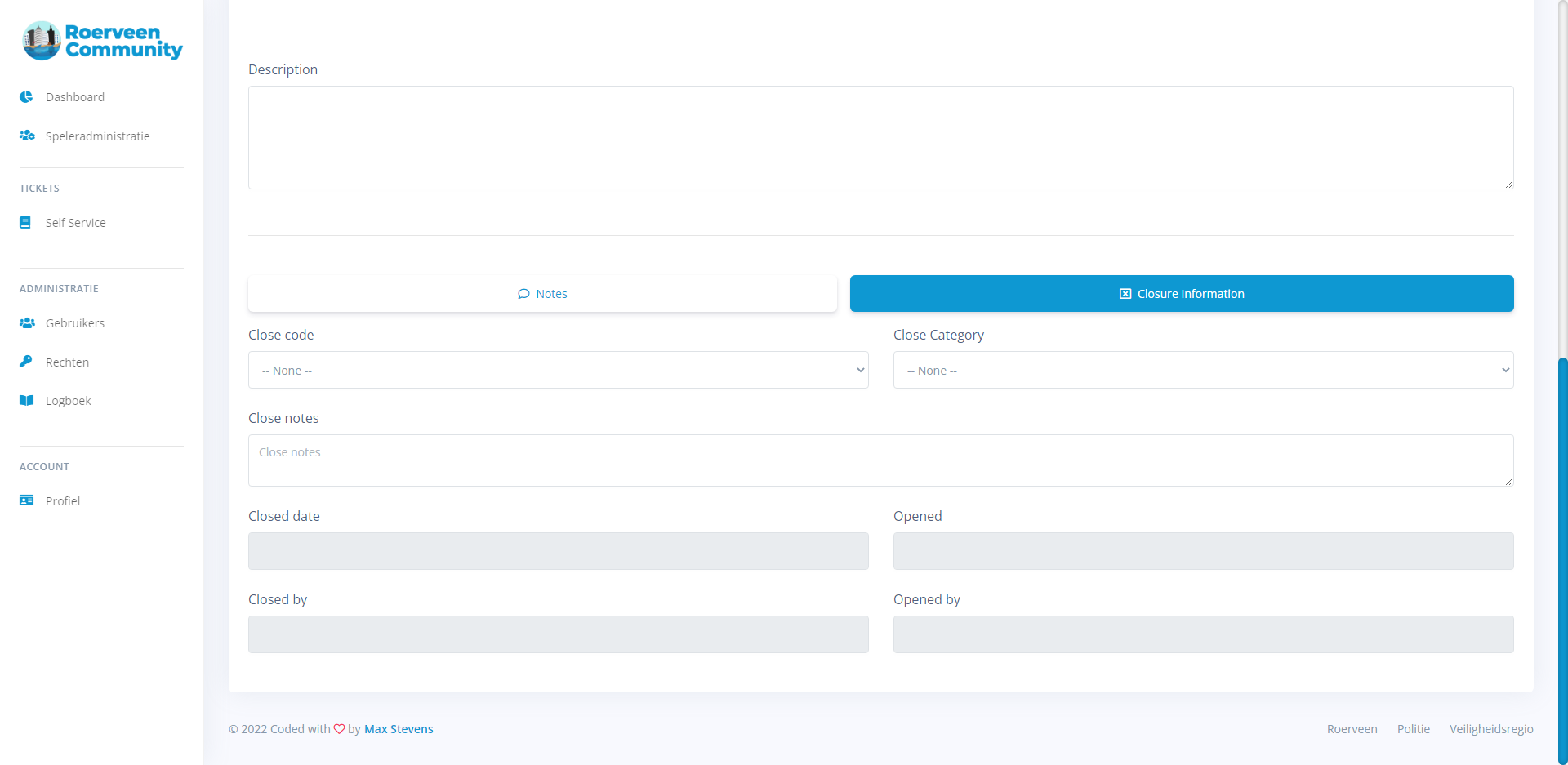The height and width of the screenshot is (765, 1568).
Task: Click the Closed date field
Action: click(x=558, y=551)
